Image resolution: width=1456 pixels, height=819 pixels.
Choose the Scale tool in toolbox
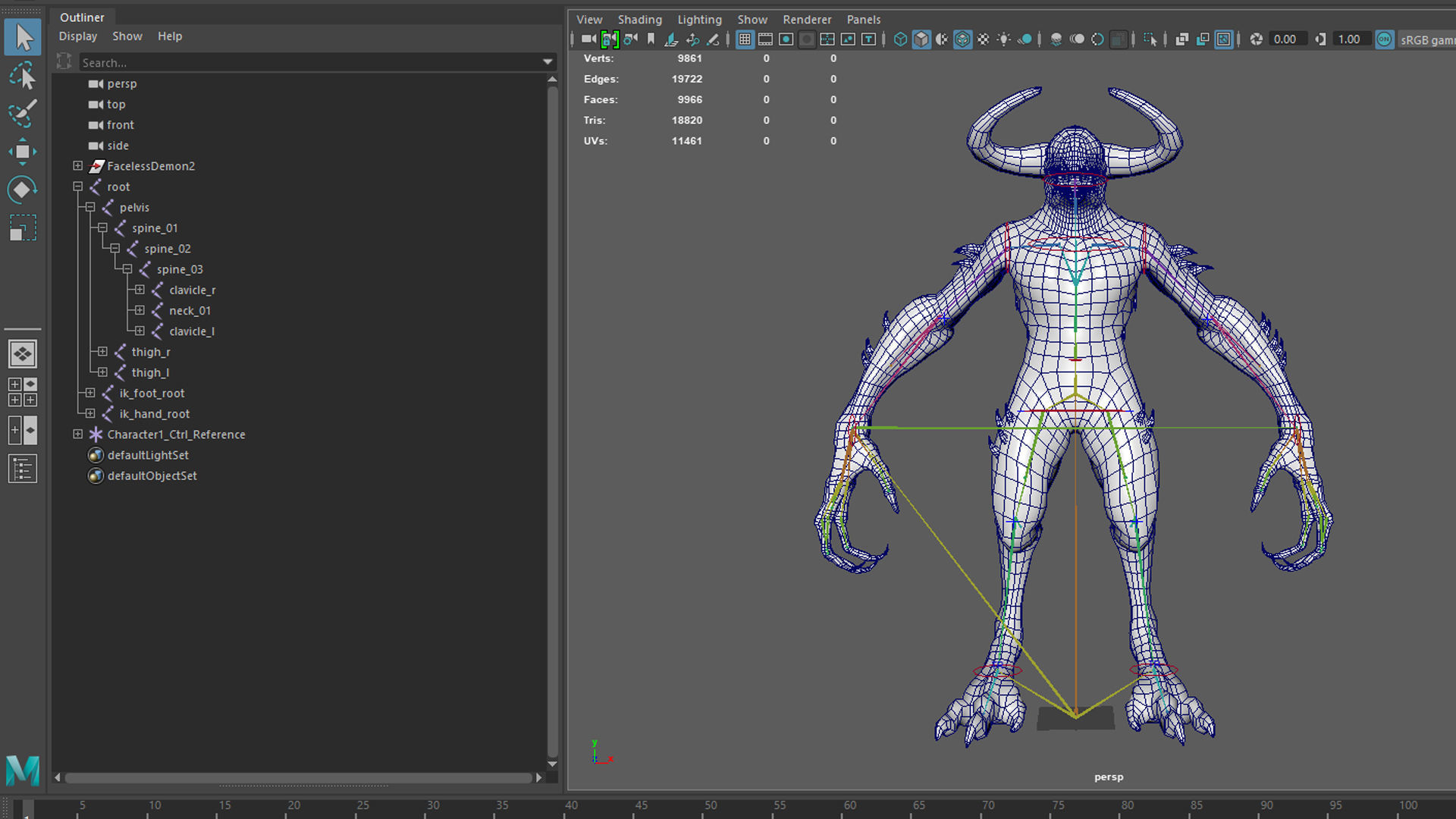(23, 227)
